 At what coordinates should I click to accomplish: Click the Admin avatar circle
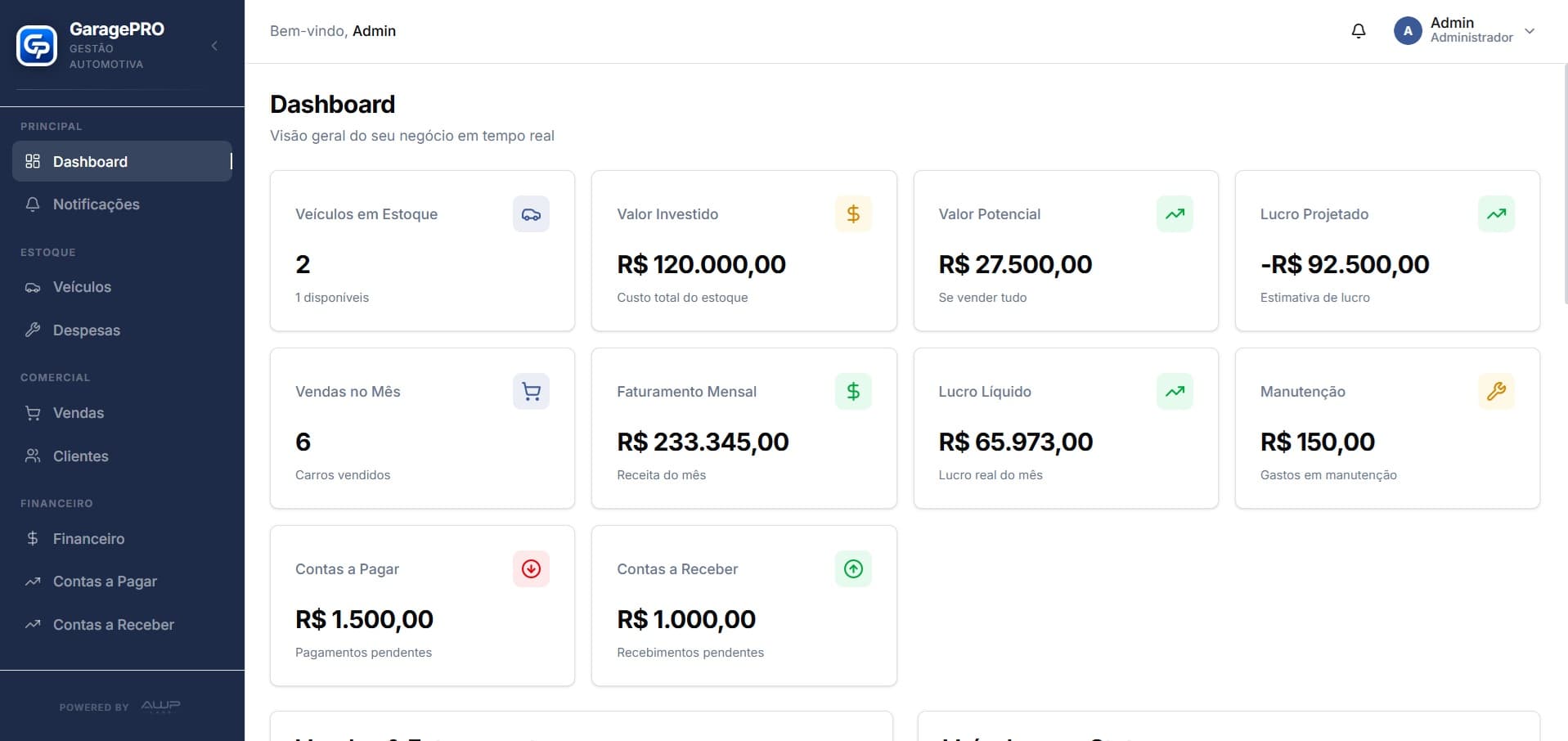(x=1408, y=31)
